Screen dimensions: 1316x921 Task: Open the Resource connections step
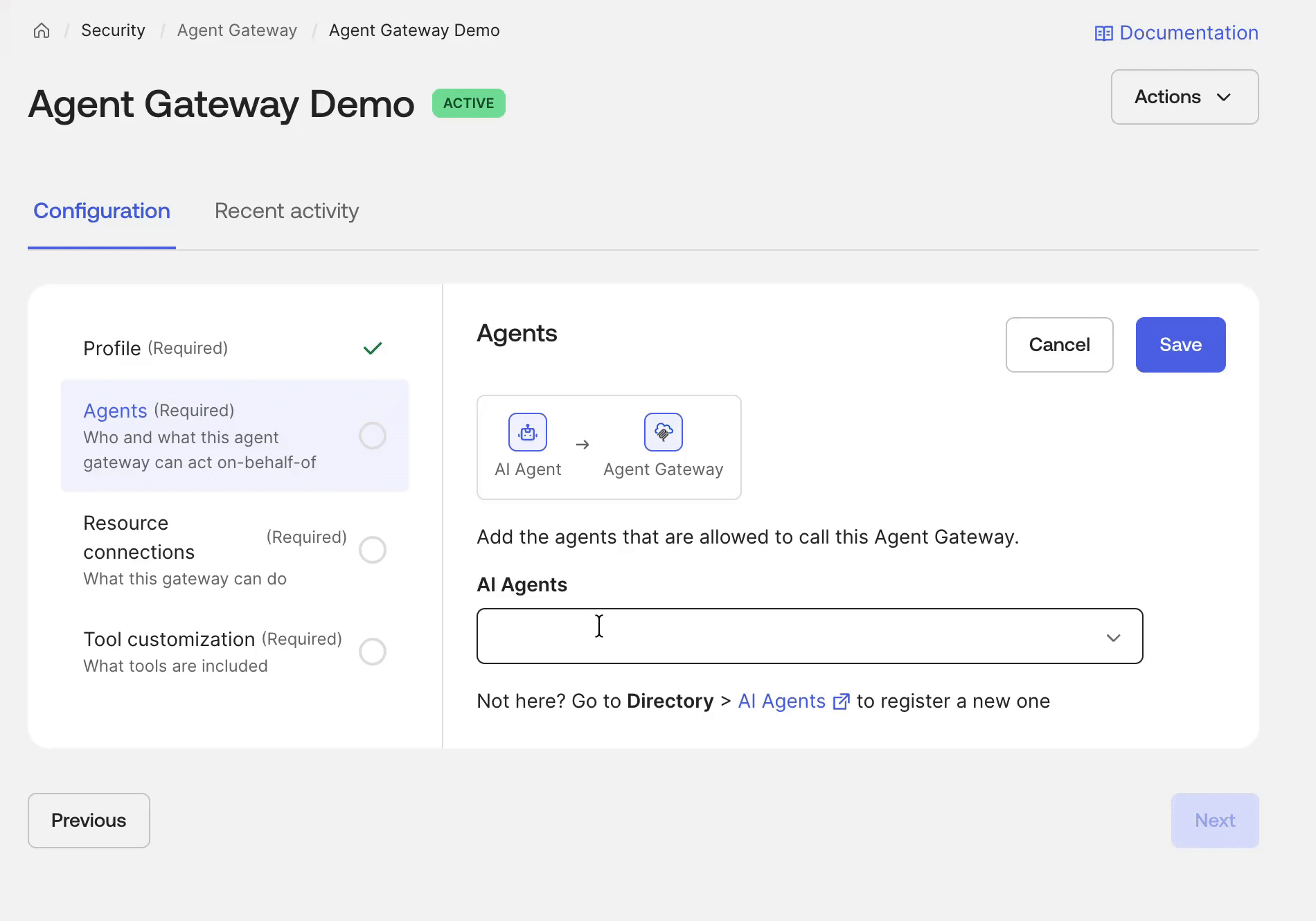point(235,550)
